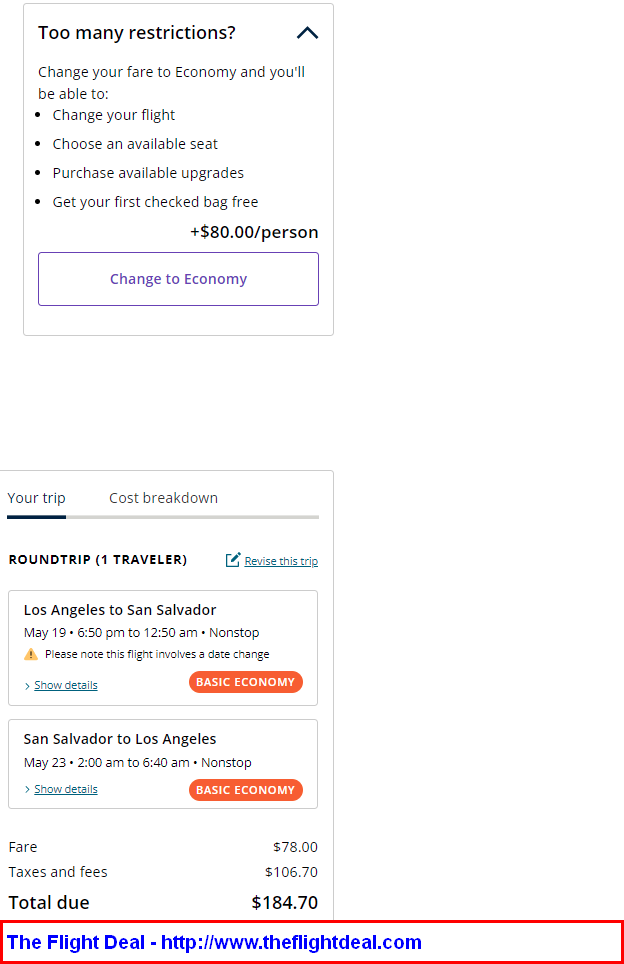Expand Show details for San Salvador return
Screen dimensions: 624x964
(66, 789)
